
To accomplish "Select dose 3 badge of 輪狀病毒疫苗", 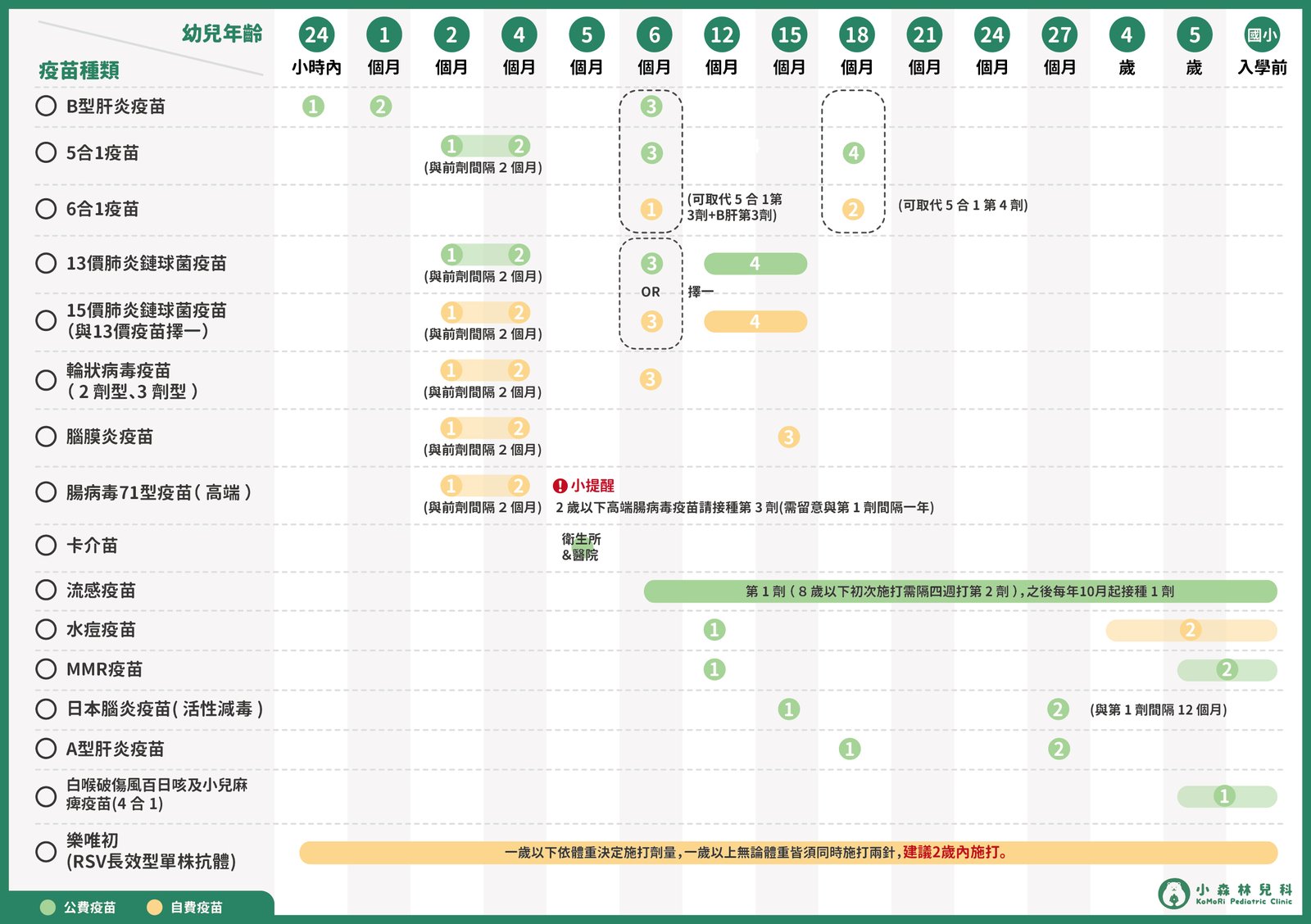I will pos(651,378).
